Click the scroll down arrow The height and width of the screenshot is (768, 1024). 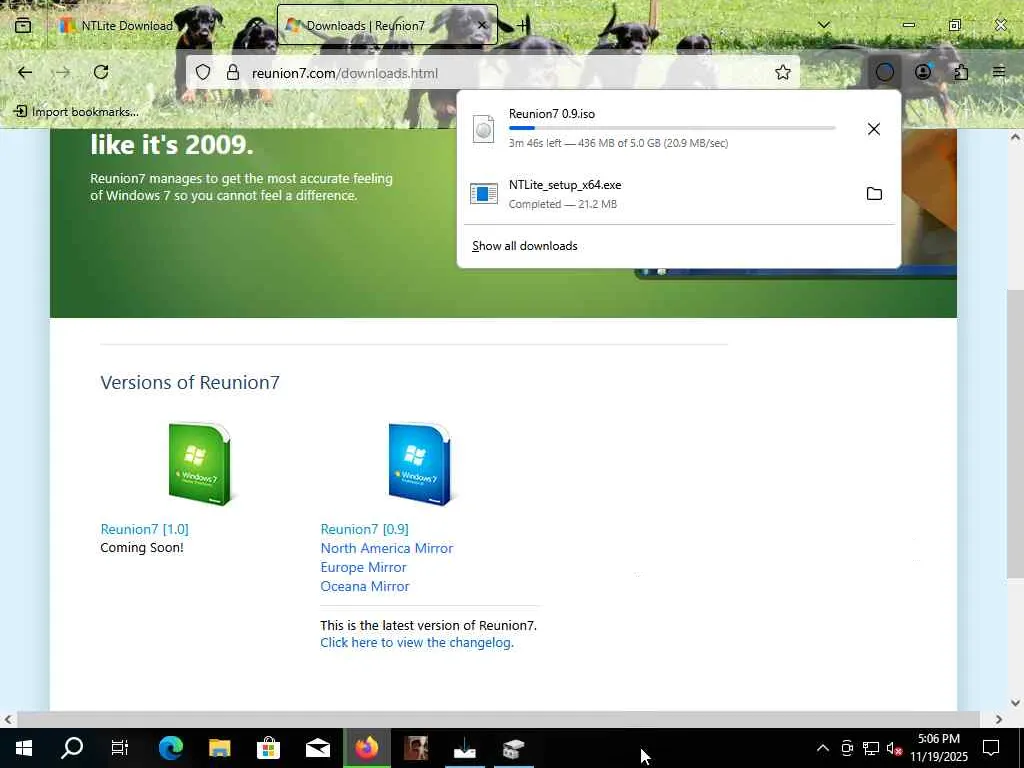click(x=1014, y=703)
